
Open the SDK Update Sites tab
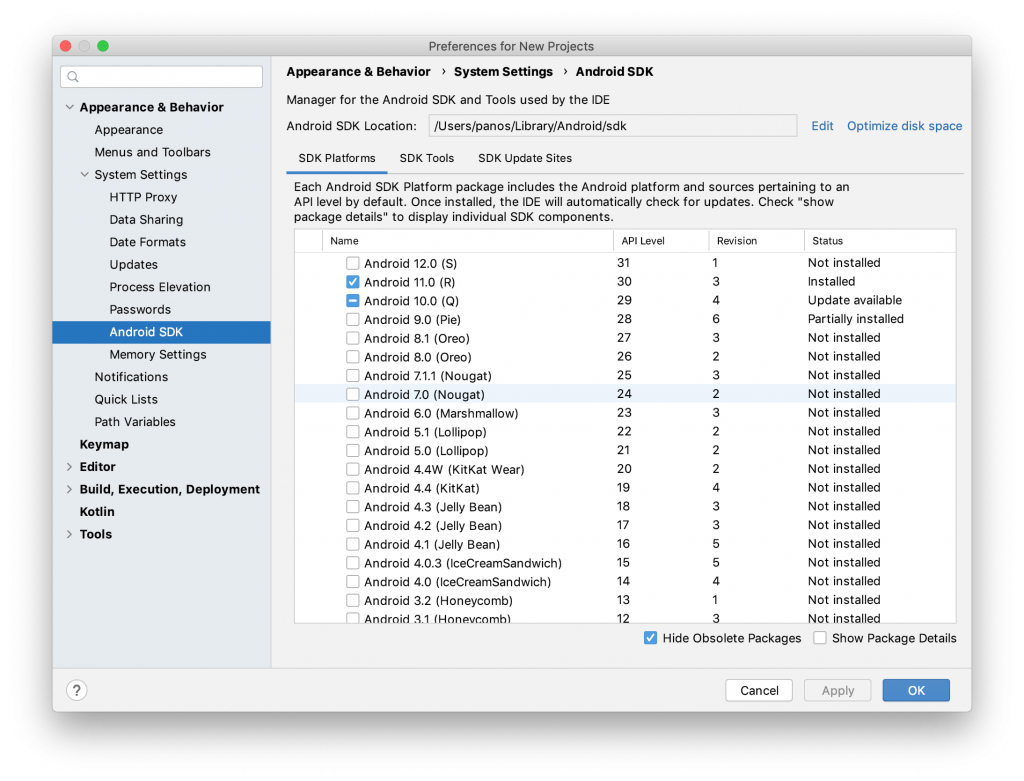tap(525, 158)
